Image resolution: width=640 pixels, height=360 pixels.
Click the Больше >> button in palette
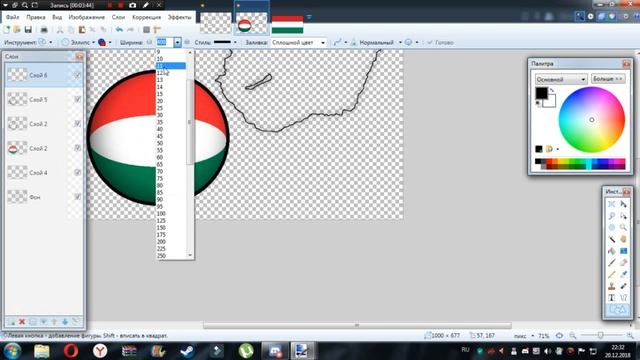click(608, 79)
